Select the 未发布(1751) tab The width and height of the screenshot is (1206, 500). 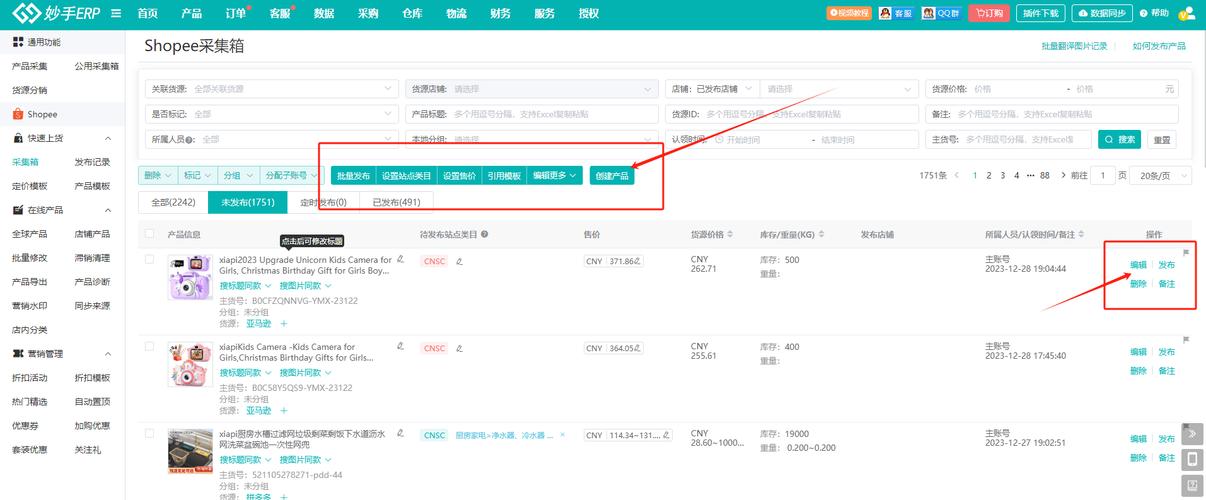pyautogui.click(x=248, y=202)
